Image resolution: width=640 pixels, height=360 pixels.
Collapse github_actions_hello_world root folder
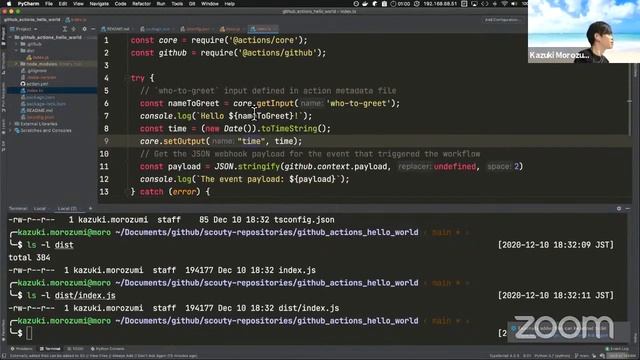point(11,37)
